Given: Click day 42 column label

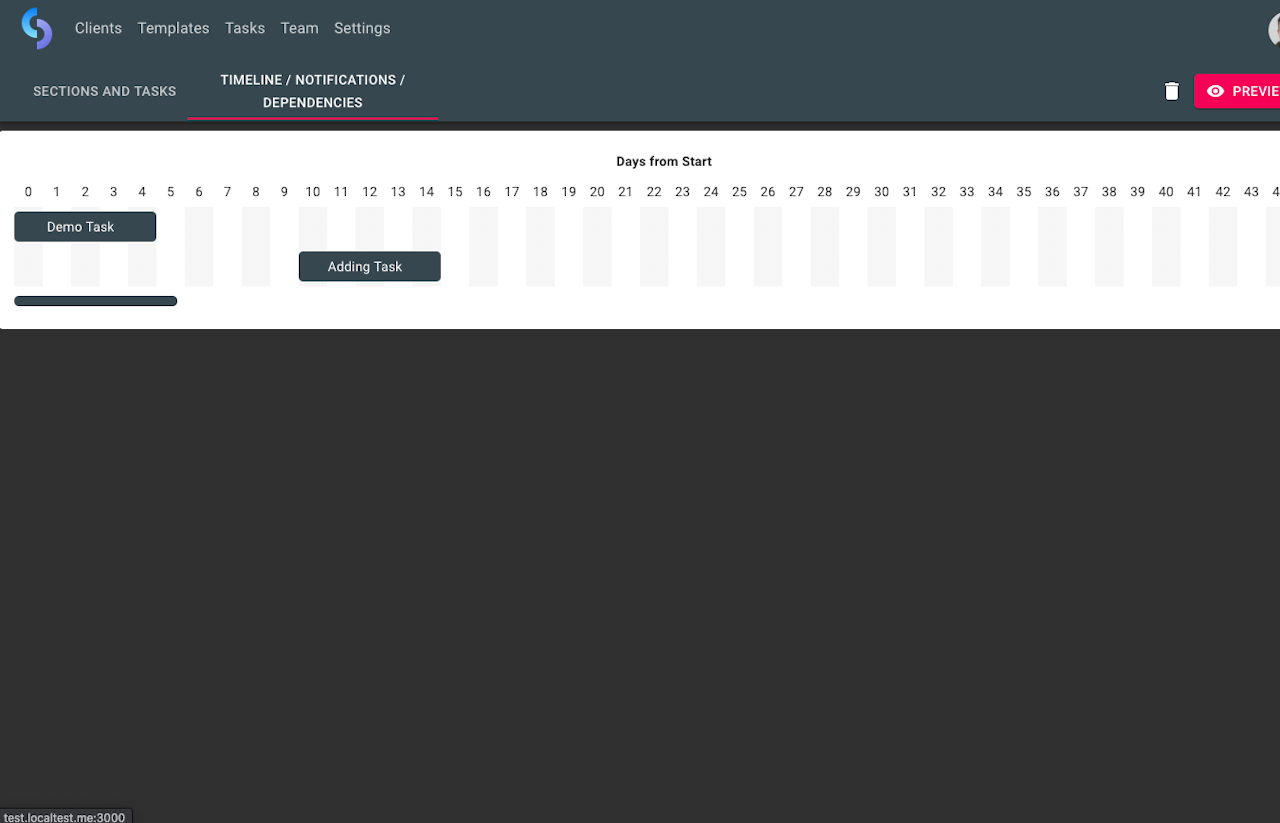Looking at the screenshot, I should click(x=1223, y=192).
